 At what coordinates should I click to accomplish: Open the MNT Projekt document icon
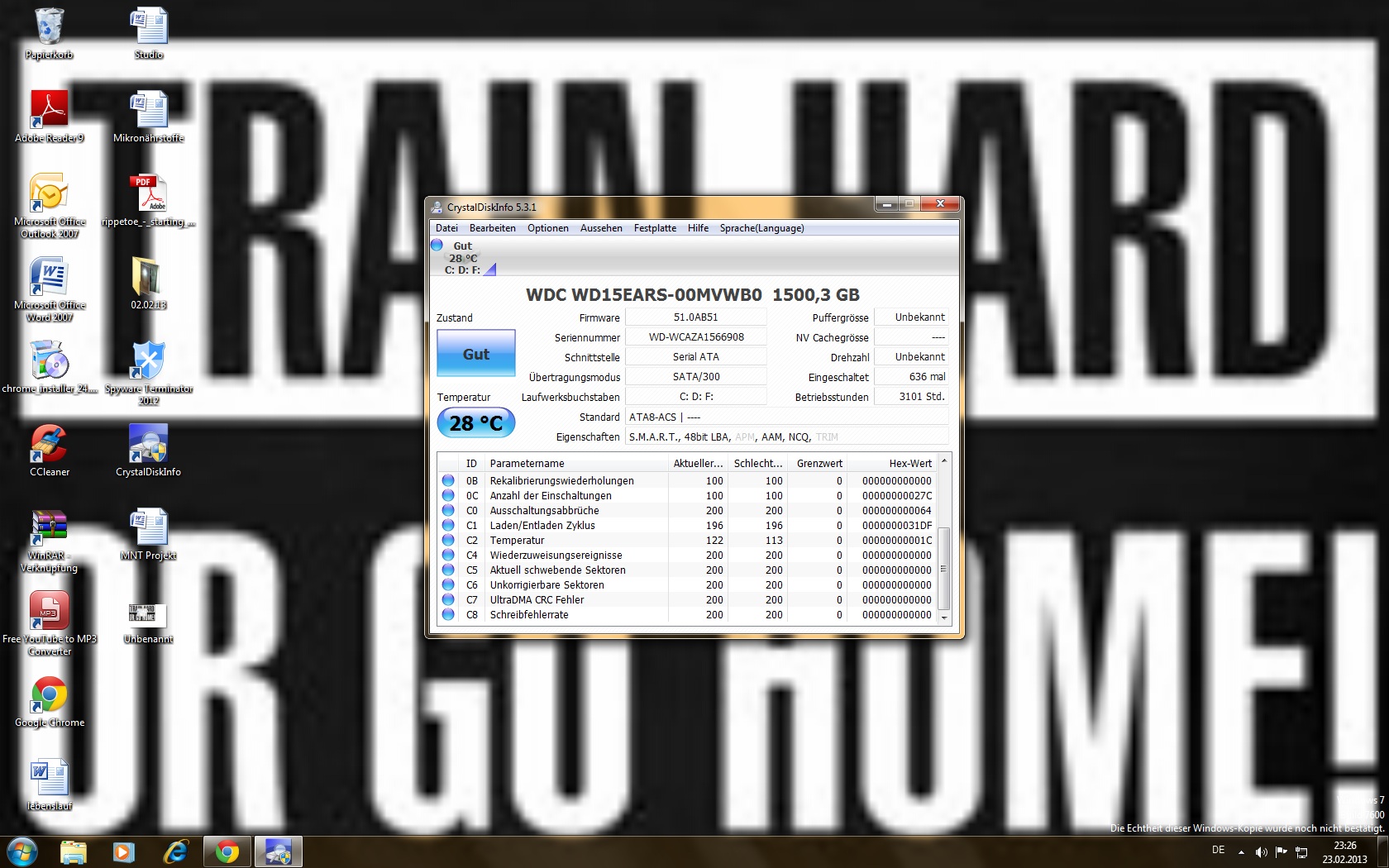(149, 534)
